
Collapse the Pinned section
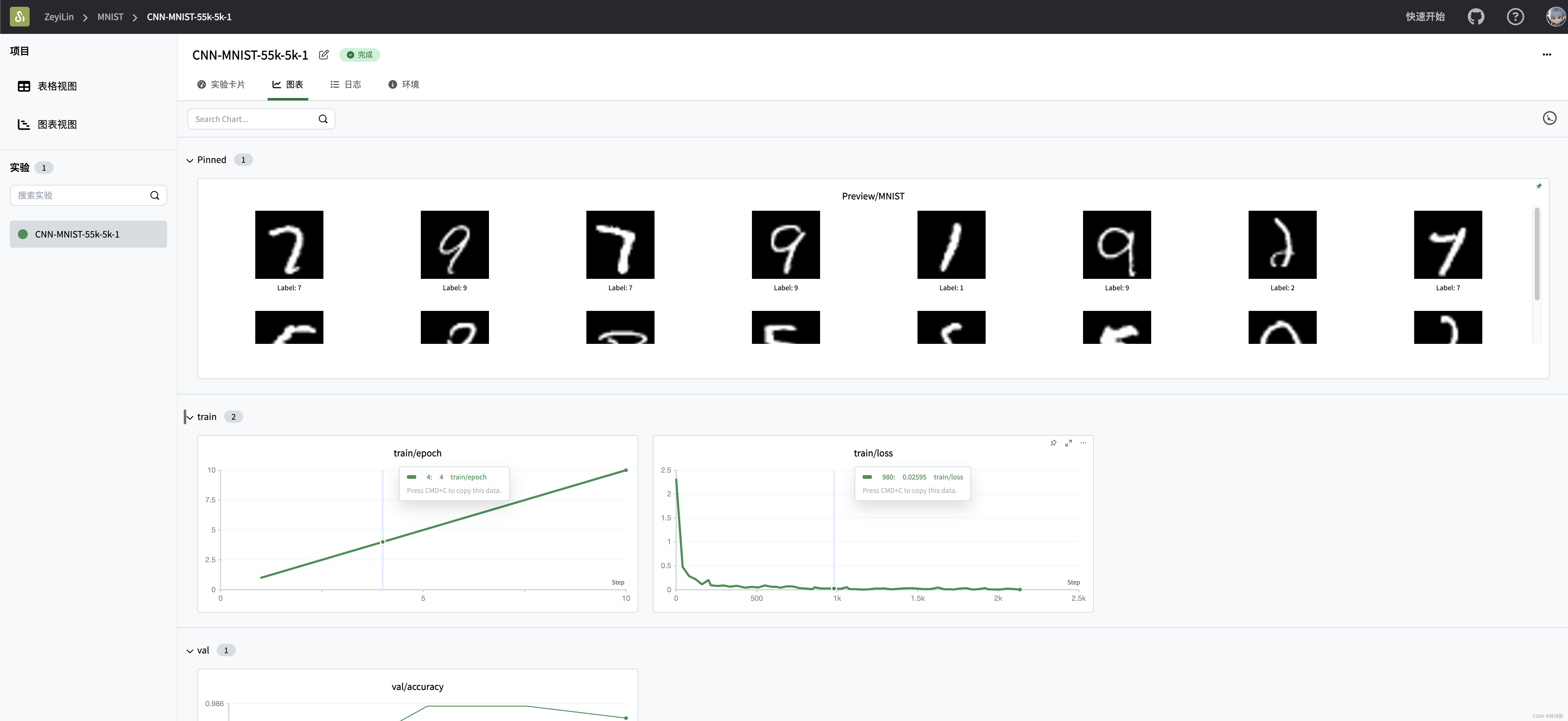tap(190, 160)
